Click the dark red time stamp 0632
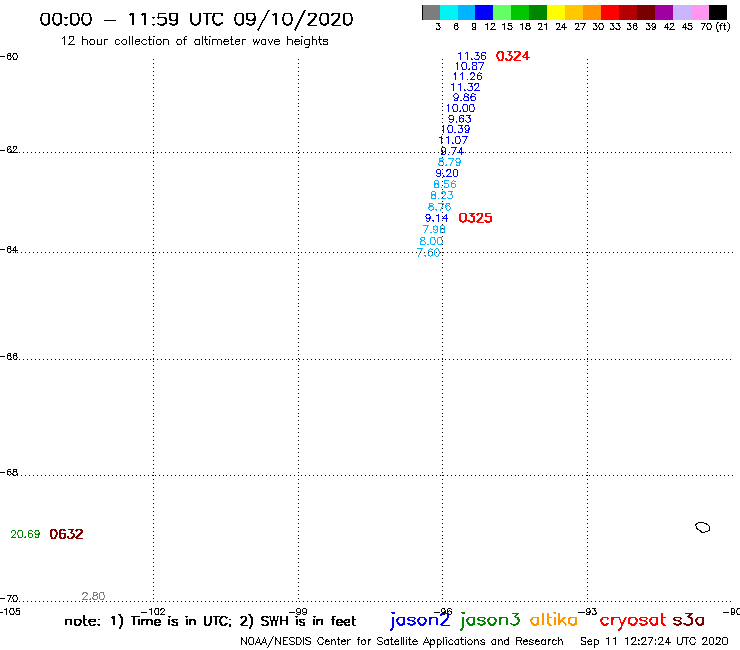 click(x=66, y=534)
